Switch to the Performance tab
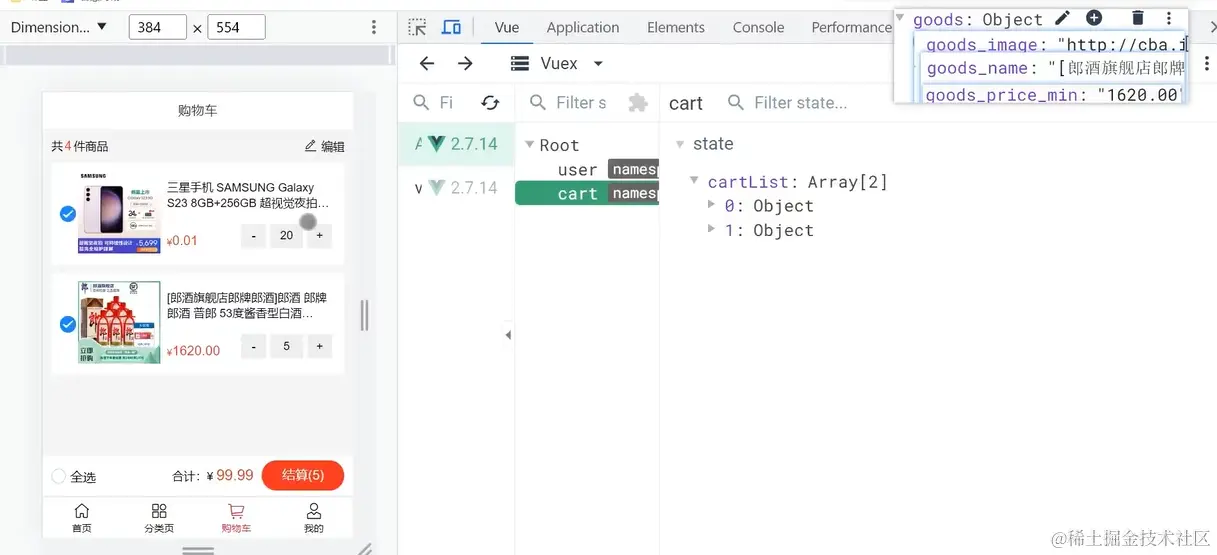This screenshot has height=555, width=1217. pyautogui.click(x=851, y=27)
